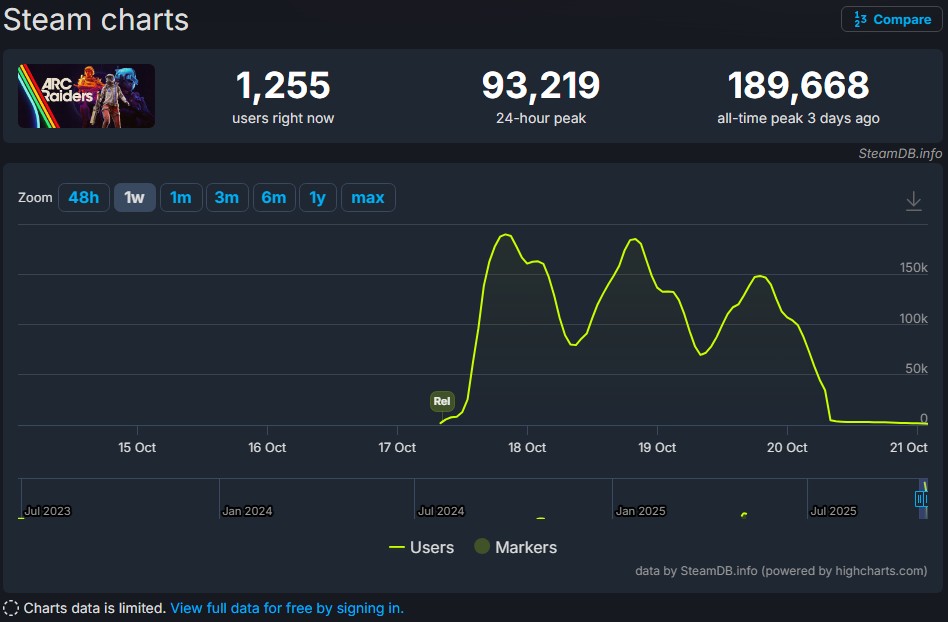
Task: Zoom the chart to 6m
Action: pos(273,198)
